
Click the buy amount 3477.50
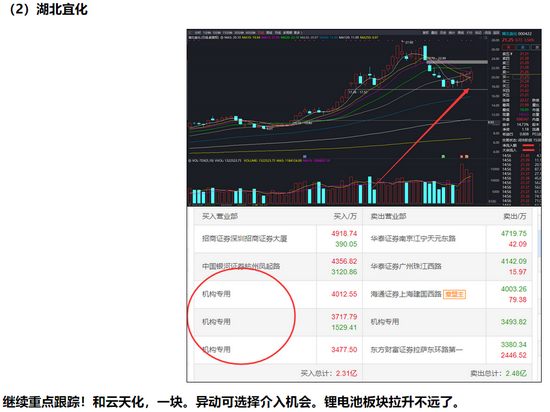click(x=344, y=350)
